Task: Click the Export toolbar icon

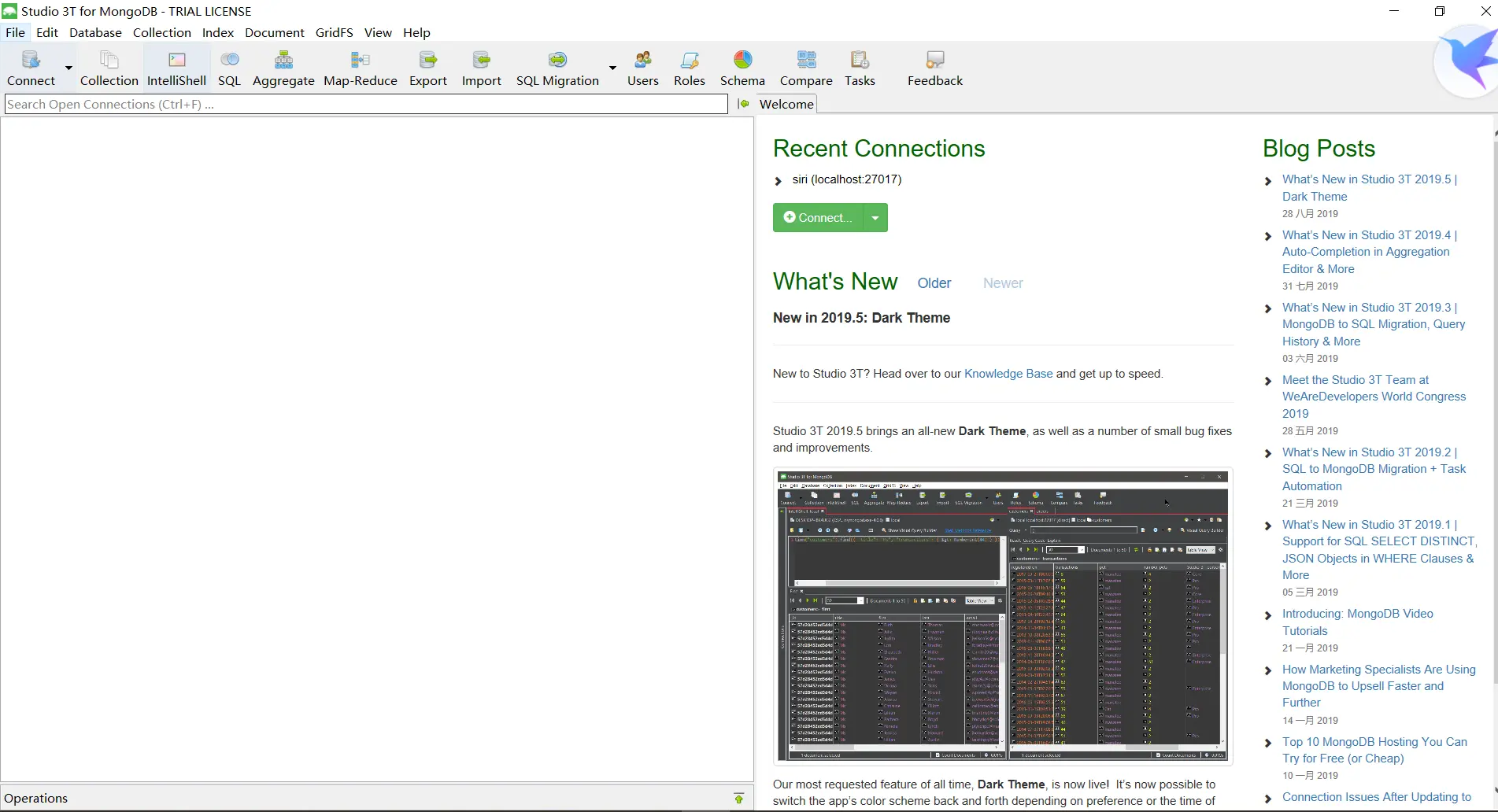Action: [428, 68]
